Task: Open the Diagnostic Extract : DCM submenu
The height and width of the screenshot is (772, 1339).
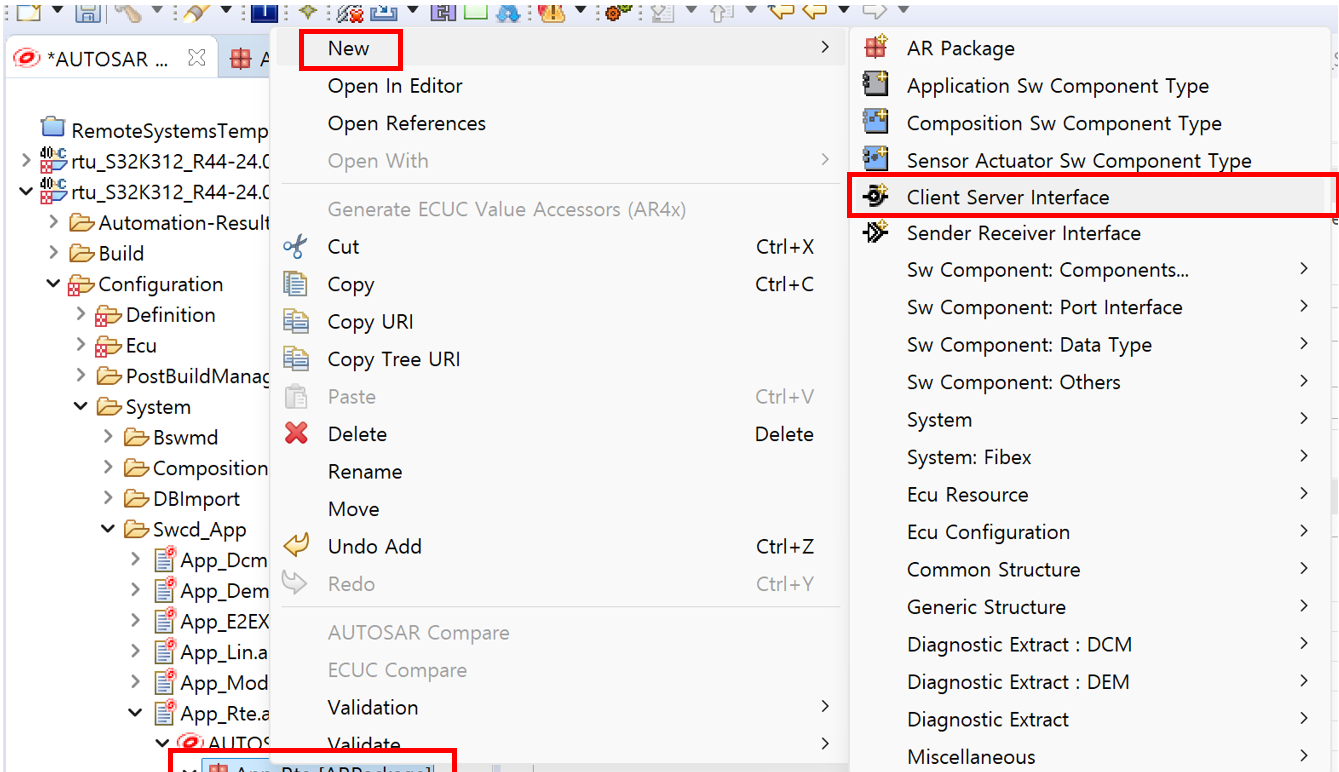Action: point(1019,645)
